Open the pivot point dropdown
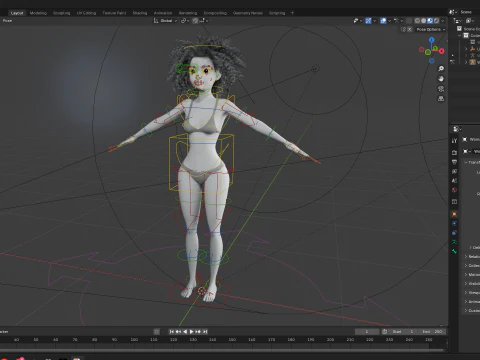The image size is (480, 360). pos(185,21)
